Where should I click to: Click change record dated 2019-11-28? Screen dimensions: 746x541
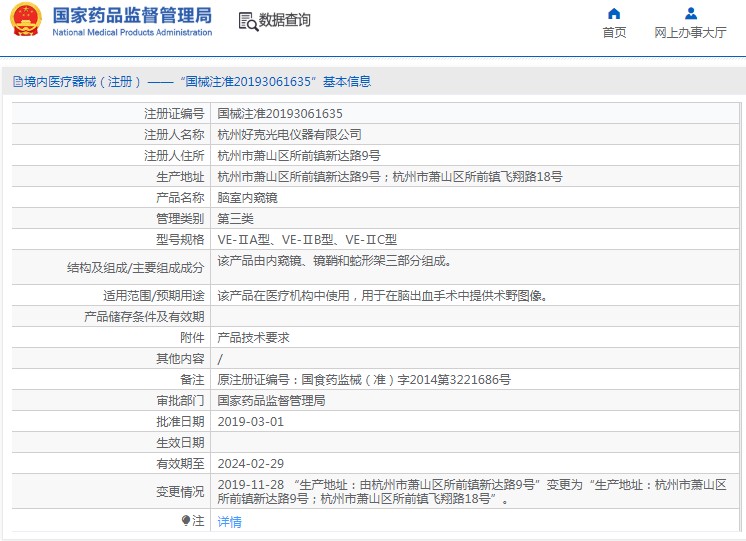coord(472,492)
